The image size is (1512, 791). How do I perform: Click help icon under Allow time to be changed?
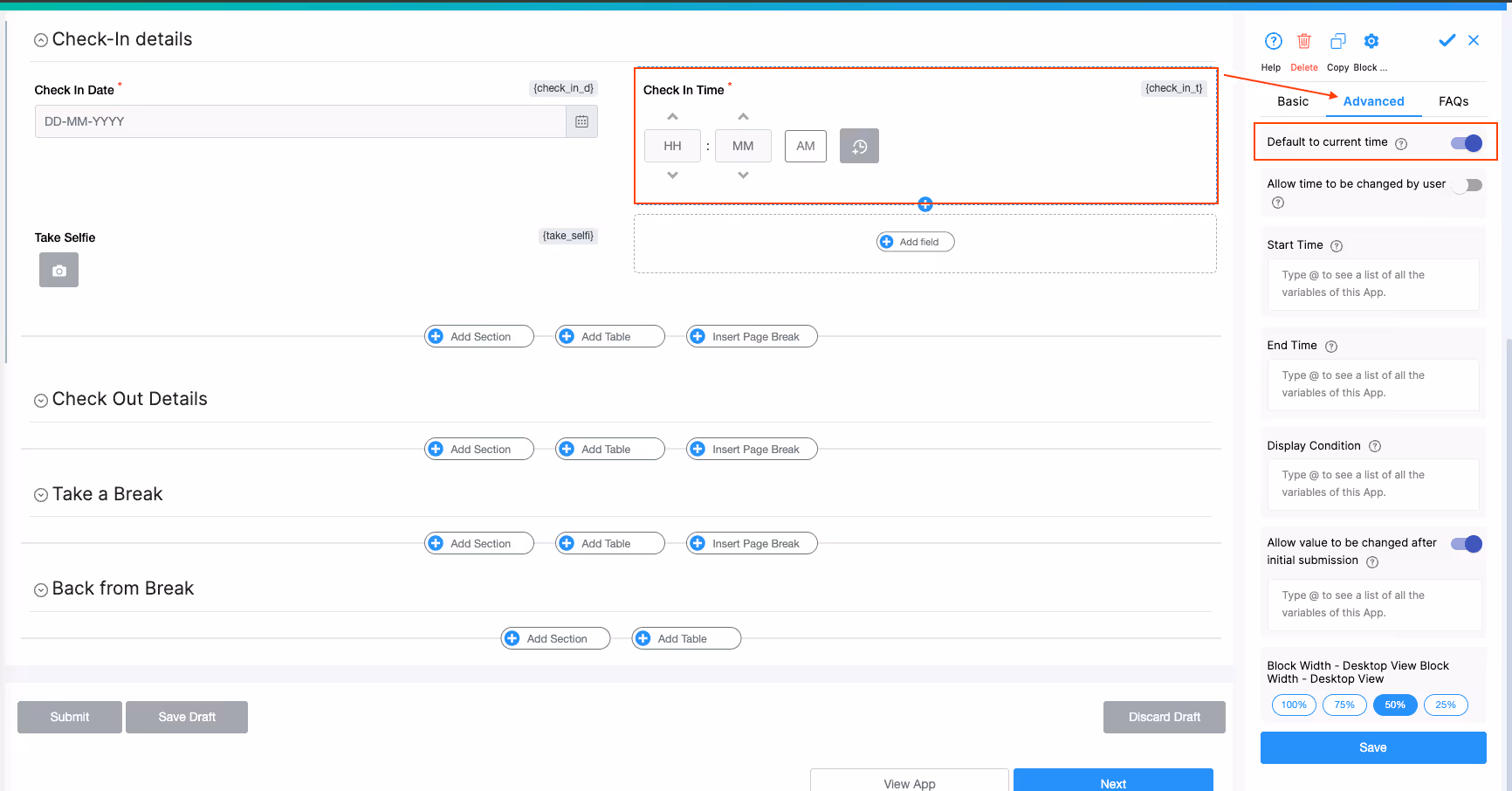(x=1278, y=203)
